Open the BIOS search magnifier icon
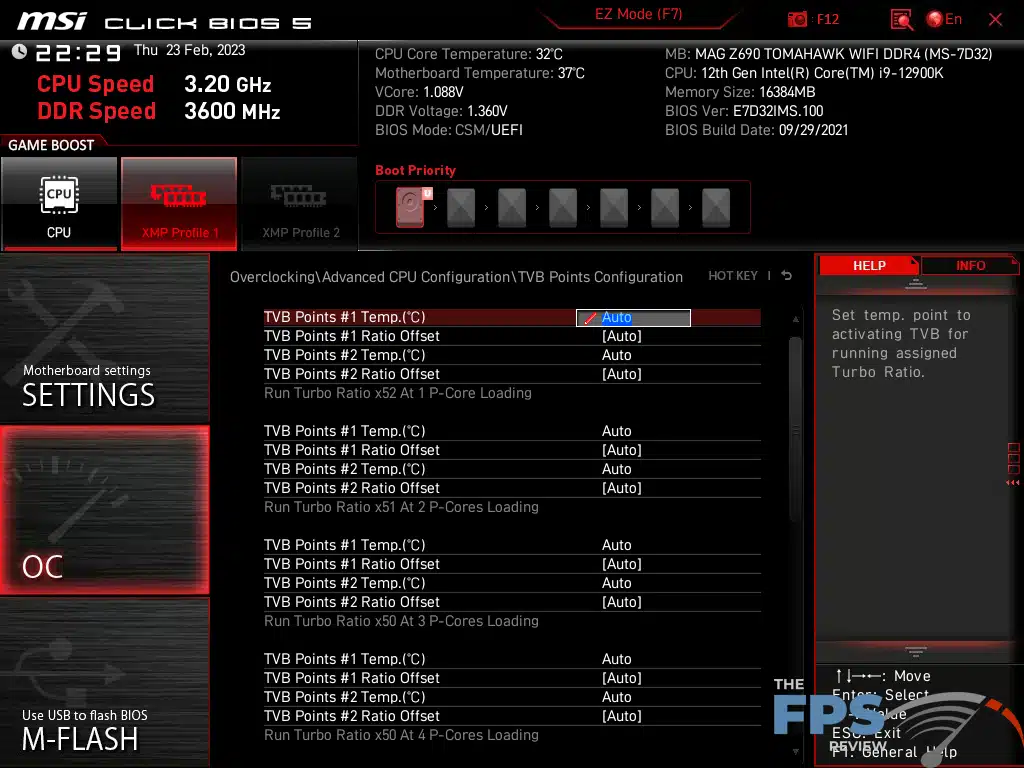The width and height of the screenshot is (1024, 768). 901,20
